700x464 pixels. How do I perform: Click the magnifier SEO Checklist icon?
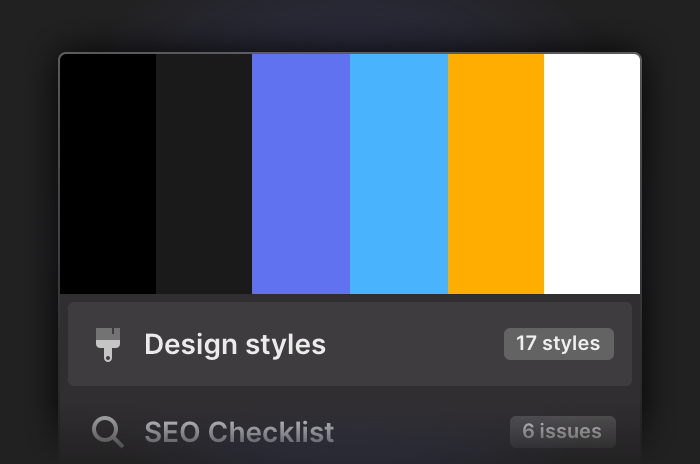pos(108,432)
